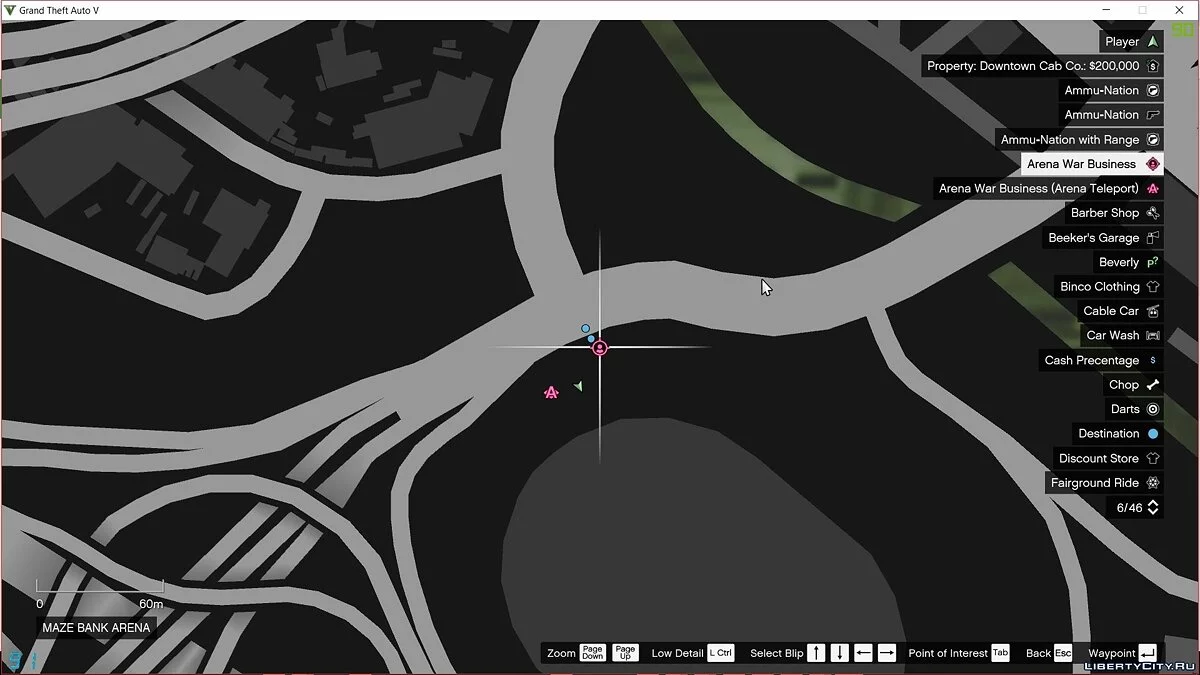Toggle Low Detail with the L Ctrl key
This screenshot has height=675, width=1200.
[x=720, y=653]
